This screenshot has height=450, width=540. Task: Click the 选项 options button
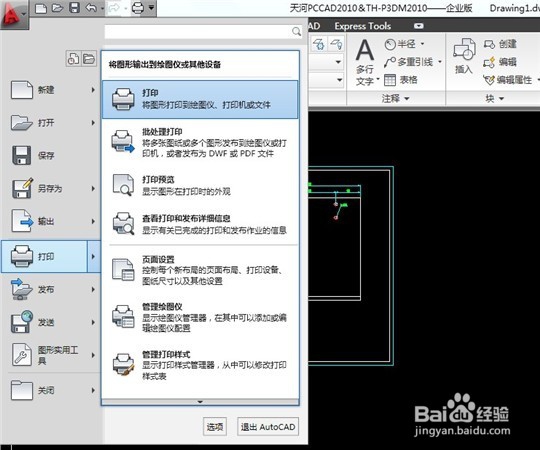point(215,427)
